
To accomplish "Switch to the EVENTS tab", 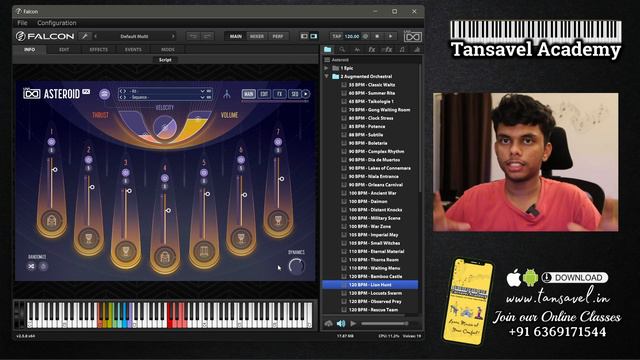I will tap(133, 49).
